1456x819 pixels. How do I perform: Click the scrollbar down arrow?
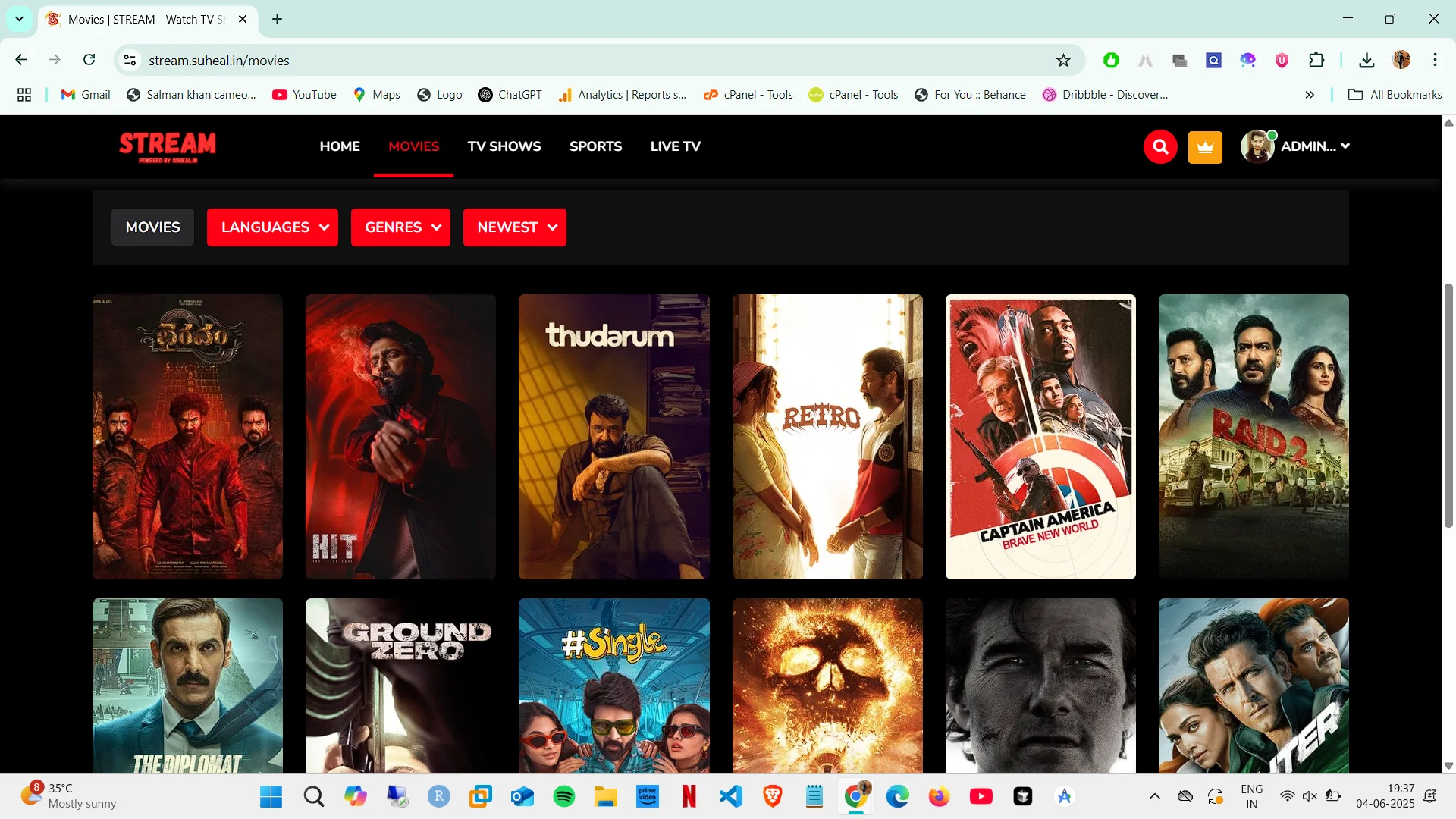(x=1448, y=766)
